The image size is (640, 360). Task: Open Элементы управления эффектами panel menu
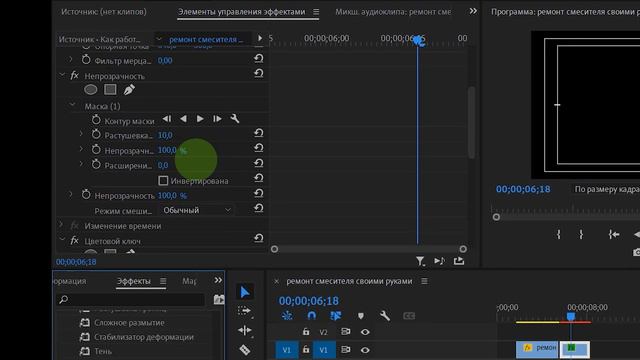tap(316, 12)
